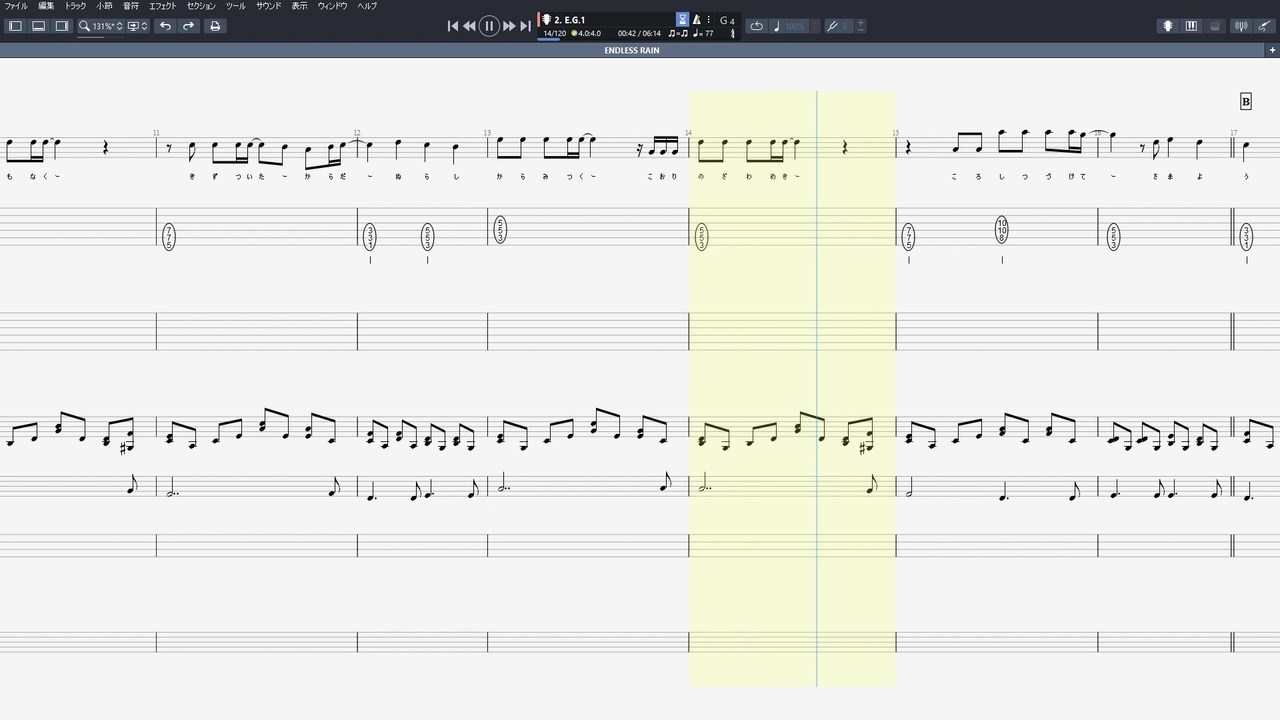Toggle the transposition tuning fork

tap(832, 26)
